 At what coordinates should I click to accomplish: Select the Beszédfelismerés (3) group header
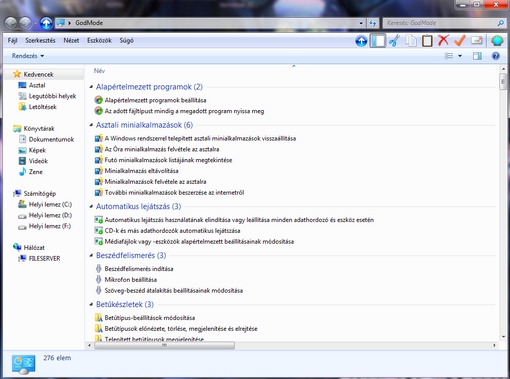131,255
